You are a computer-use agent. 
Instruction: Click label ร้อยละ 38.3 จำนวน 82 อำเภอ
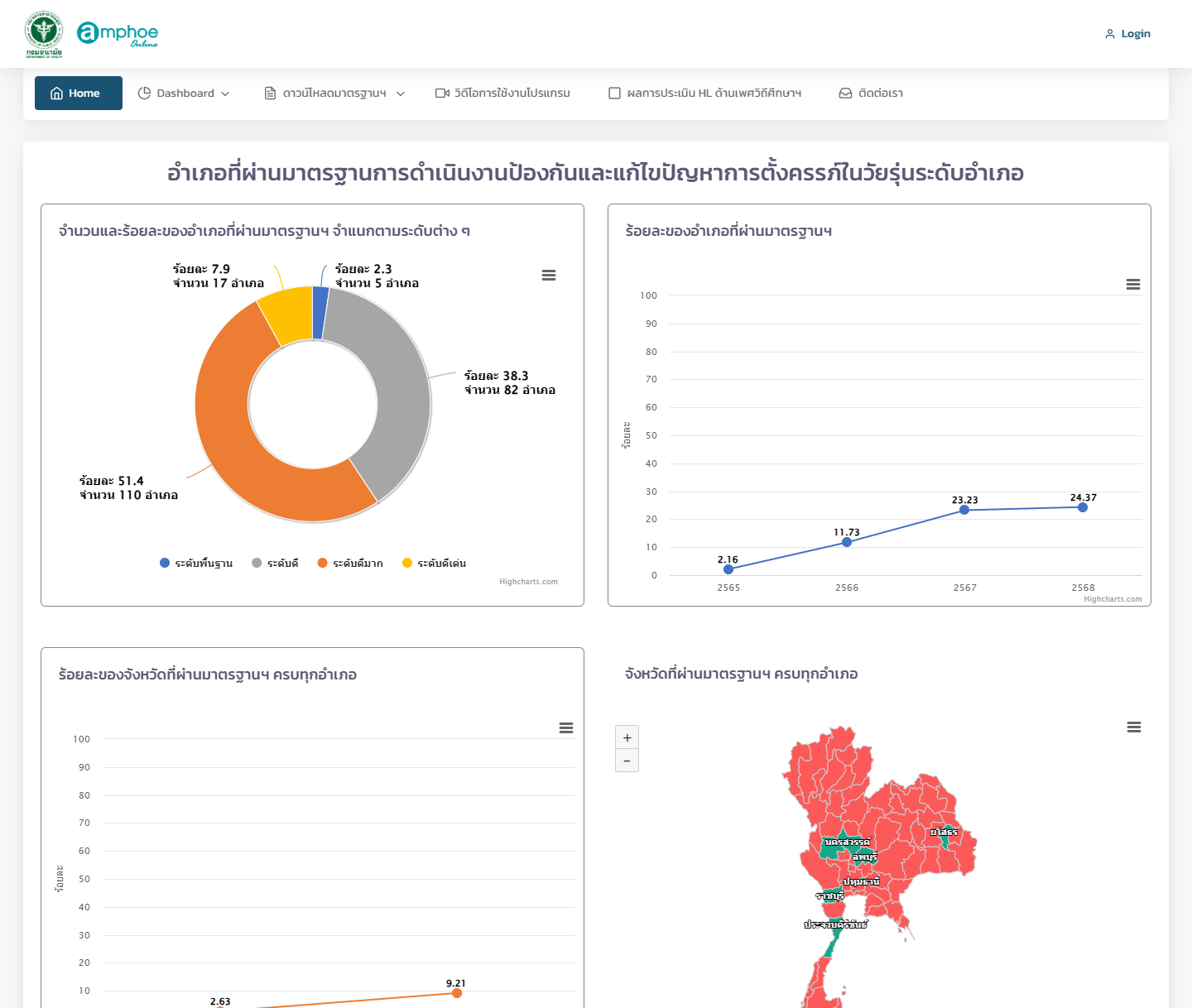pyautogui.click(x=509, y=383)
